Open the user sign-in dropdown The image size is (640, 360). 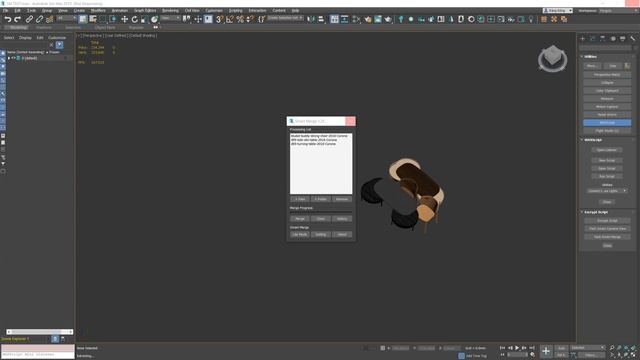point(558,11)
